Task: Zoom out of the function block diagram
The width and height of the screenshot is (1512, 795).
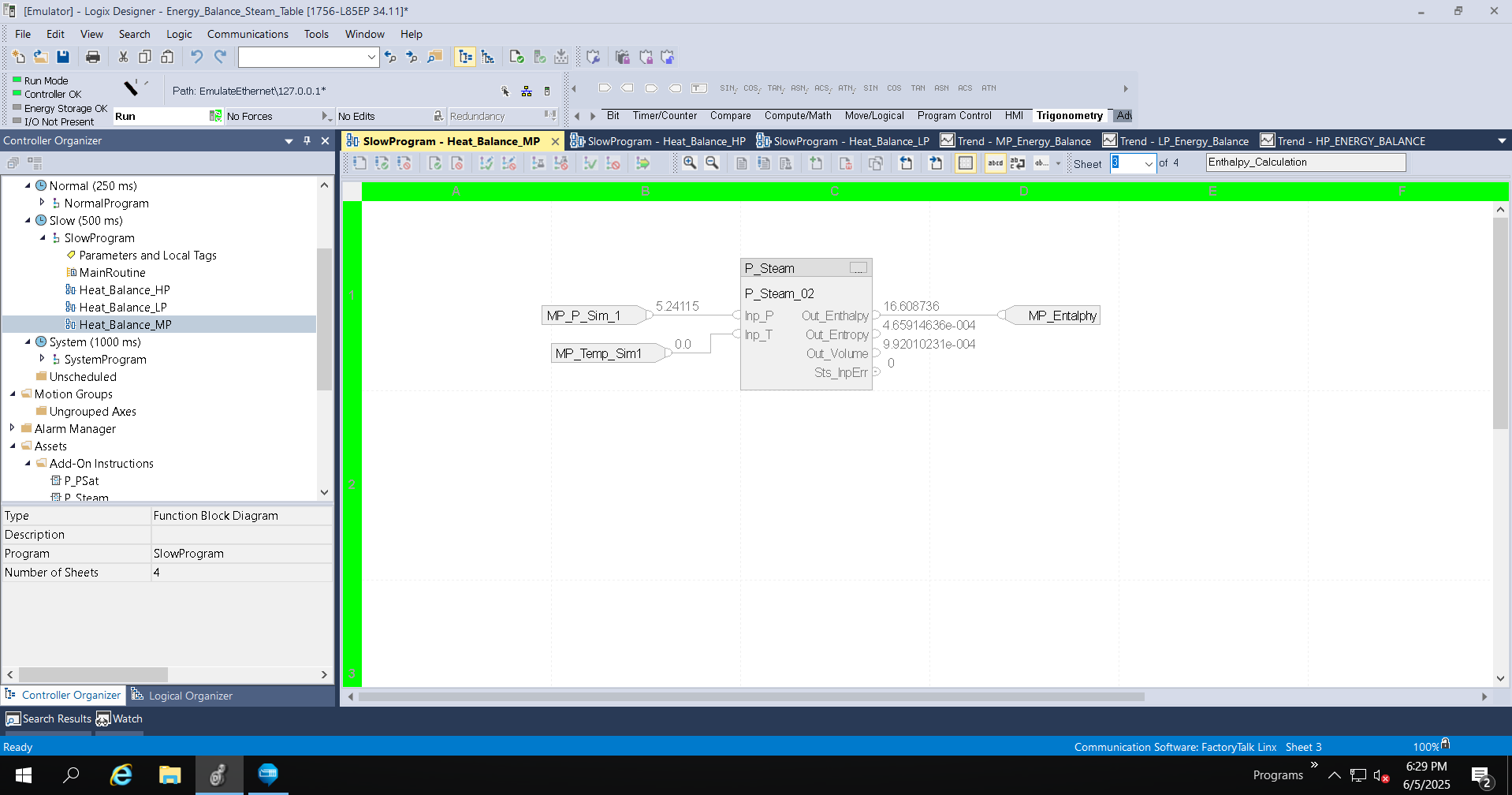Action: [x=713, y=163]
